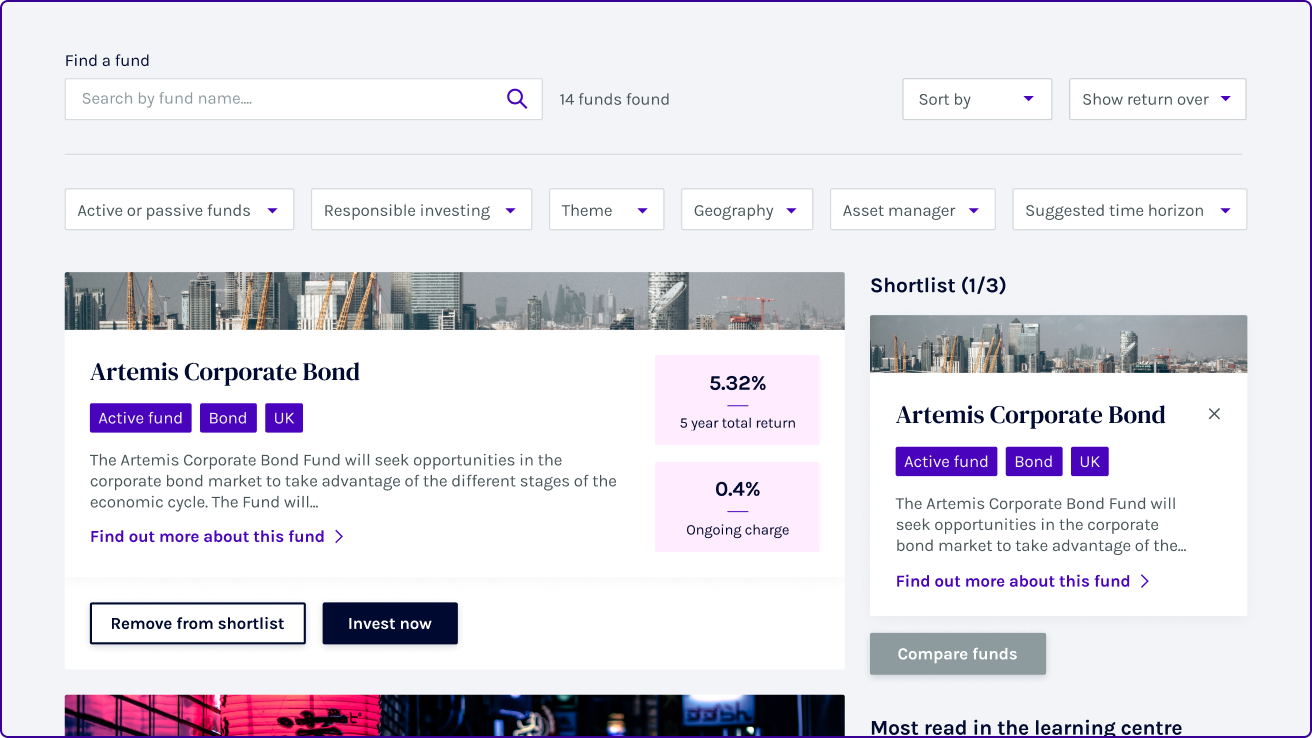Click the Invest now button
1312x738 pixels.
[390, 623]
